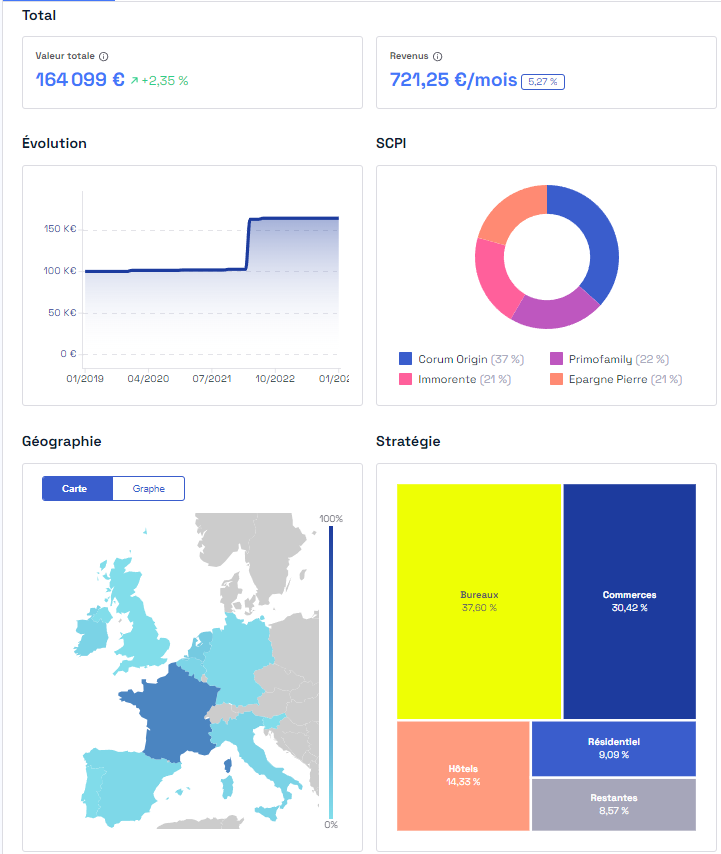Click the Résidentiel 9,09 % treemap block

pyautogui.click(x=614, y=748)
